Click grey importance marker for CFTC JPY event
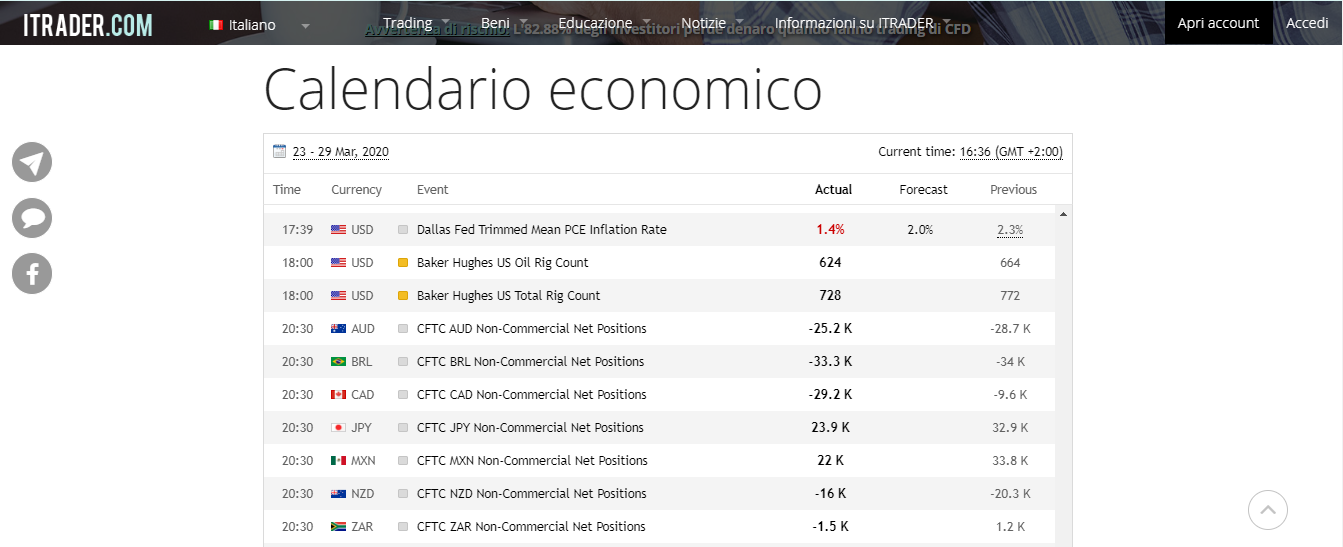Screen dimensions: 1343x547 point(403,428)
